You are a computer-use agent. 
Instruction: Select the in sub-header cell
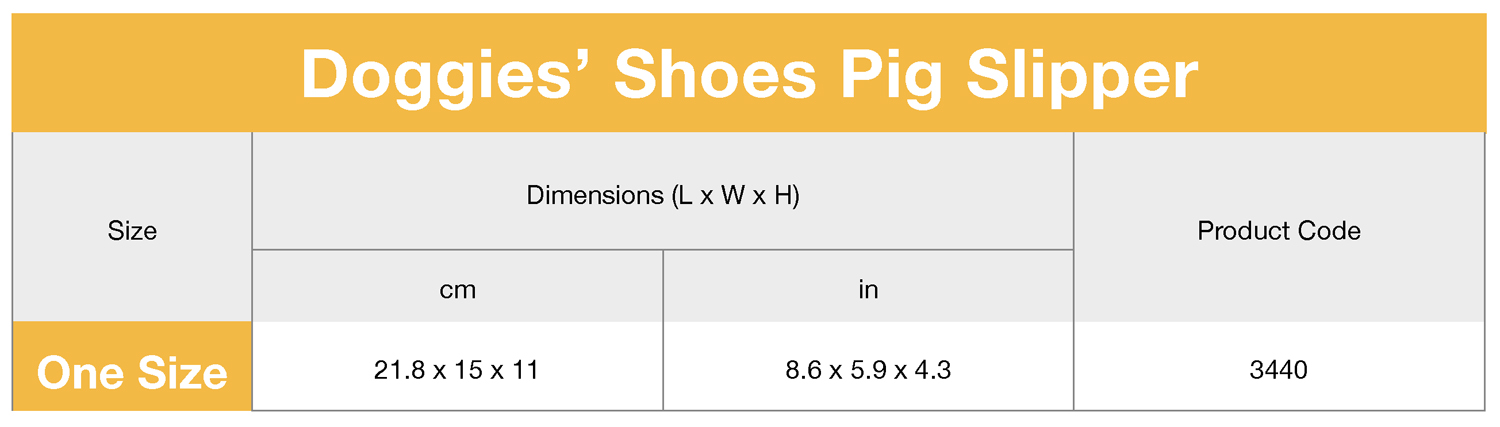(x=868, y=290)
